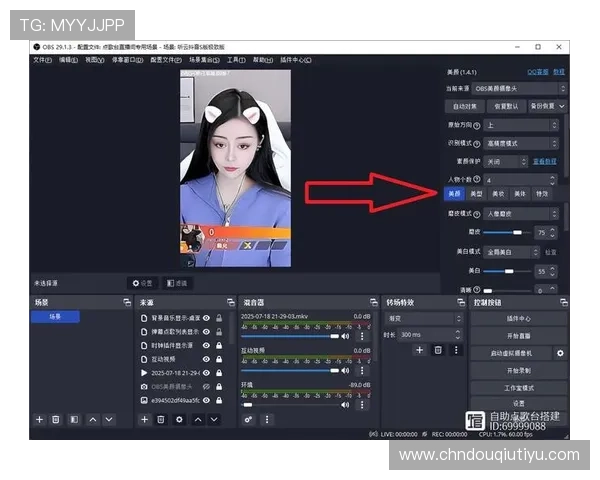The height and width of the screenshot is (480, 600).
Task: Switch to the 美型 tab
Action: point(476,194)
